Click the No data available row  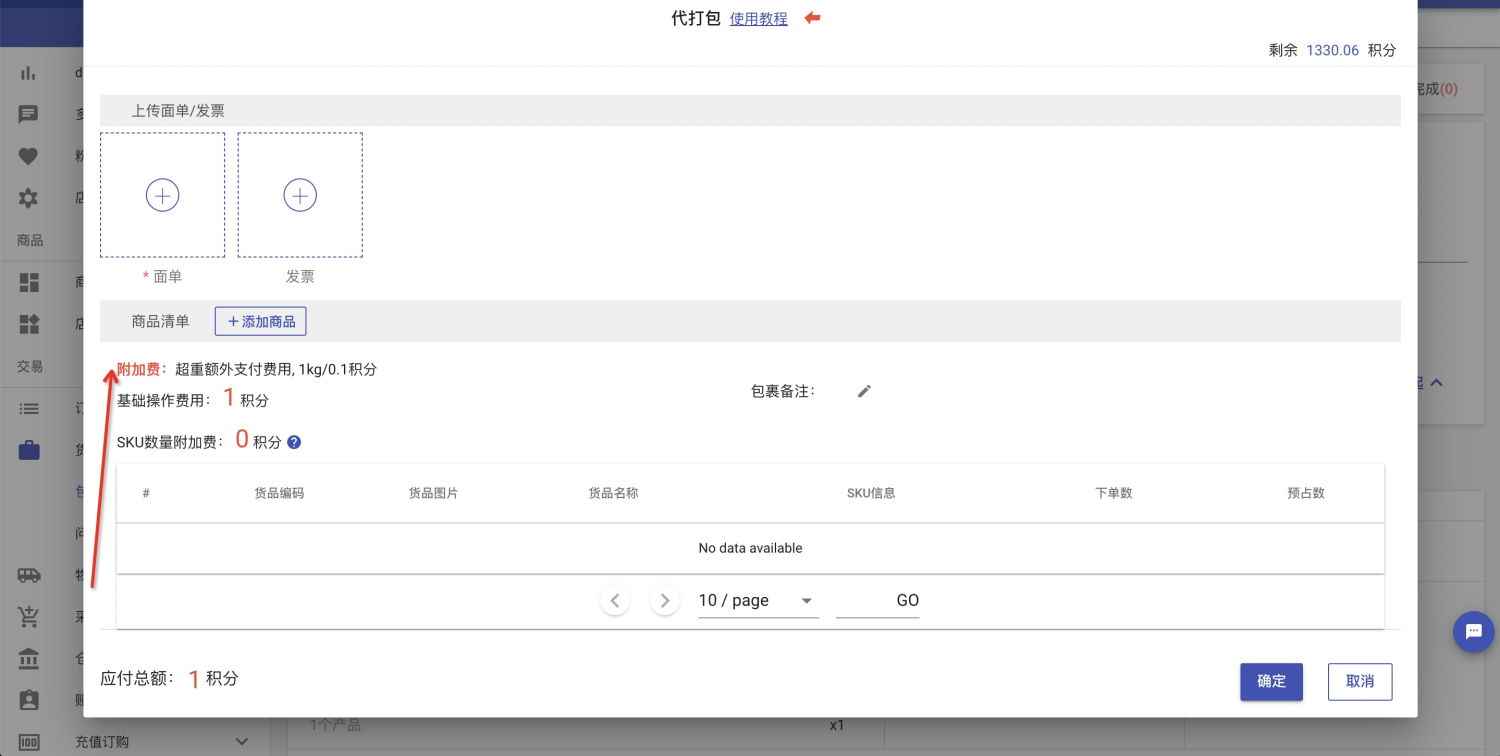[x=750, y=548]
